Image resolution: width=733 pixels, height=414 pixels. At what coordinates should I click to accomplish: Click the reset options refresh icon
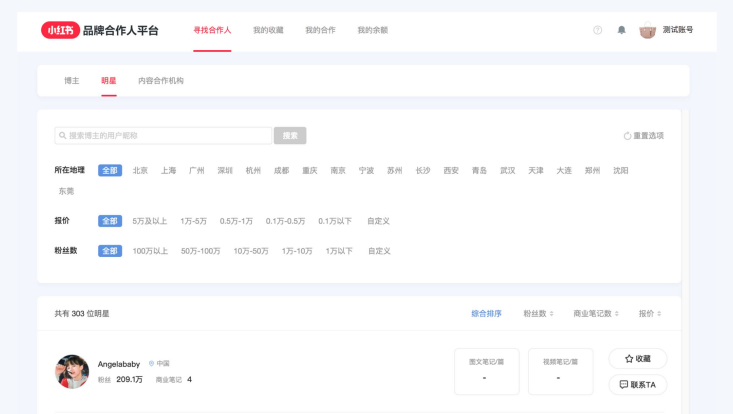627,136
